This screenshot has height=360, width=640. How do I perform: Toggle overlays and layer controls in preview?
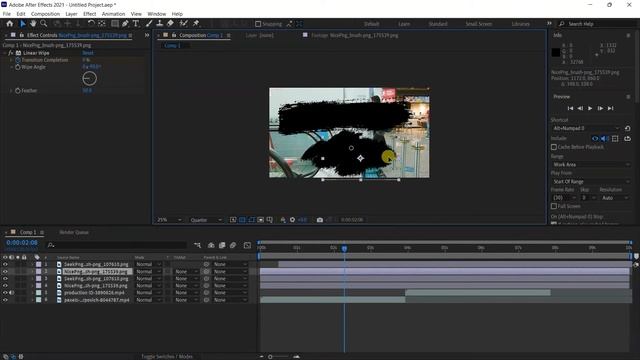(615, 139)
